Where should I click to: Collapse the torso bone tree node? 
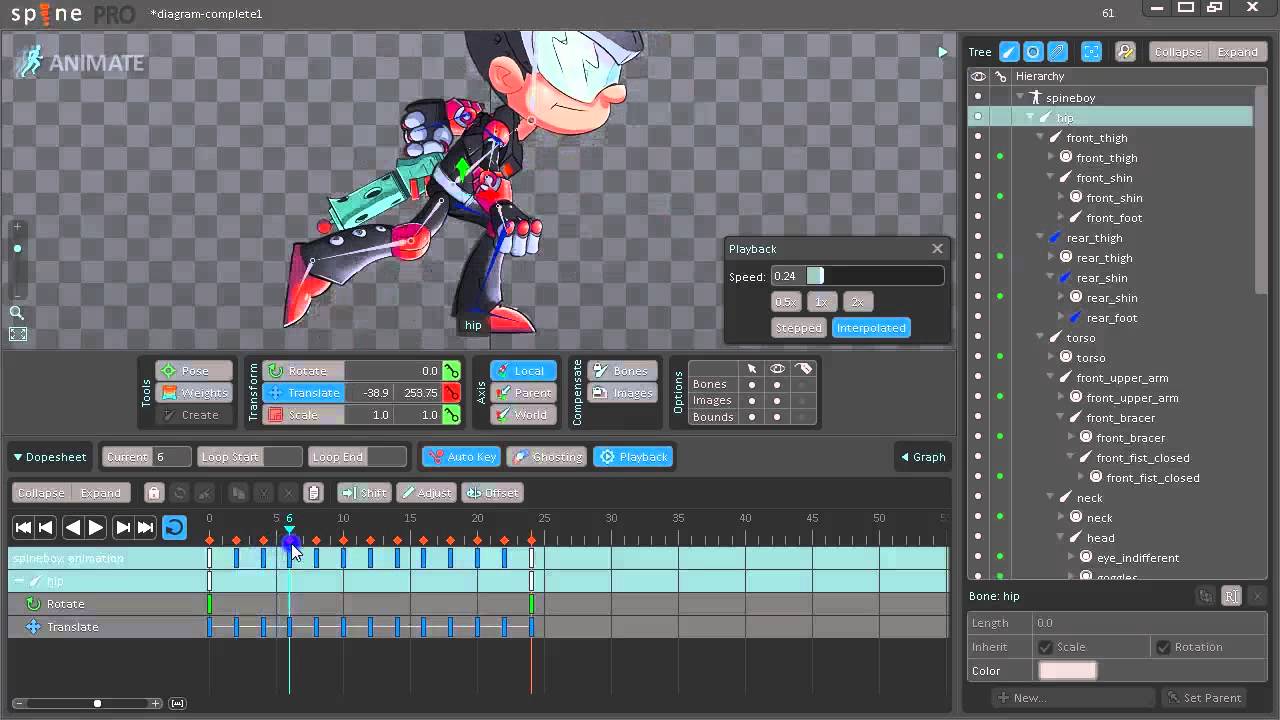(1040, 338)
